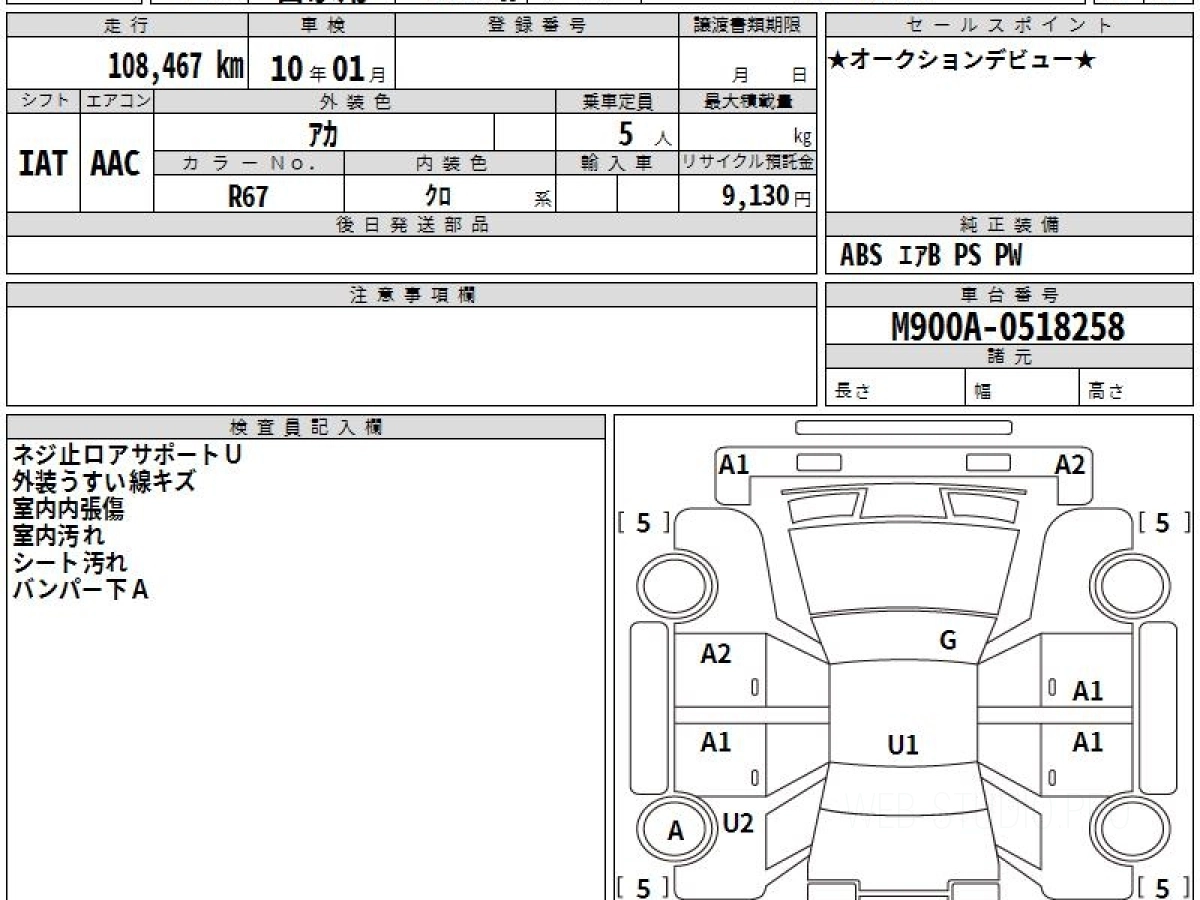Image resolution: width=1200 pixels, height=900 pixels.
Task: Click the G mark on the windshield
Action: [x=948, y=641]
